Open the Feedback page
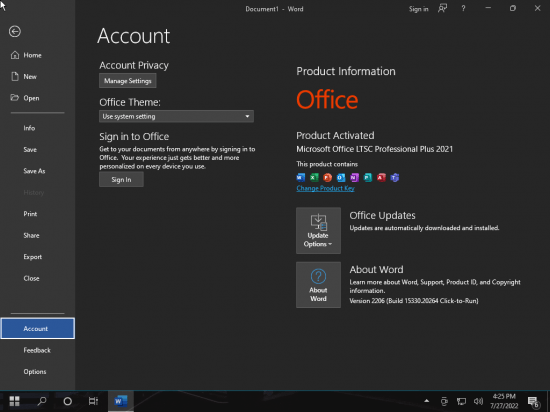 38,350
